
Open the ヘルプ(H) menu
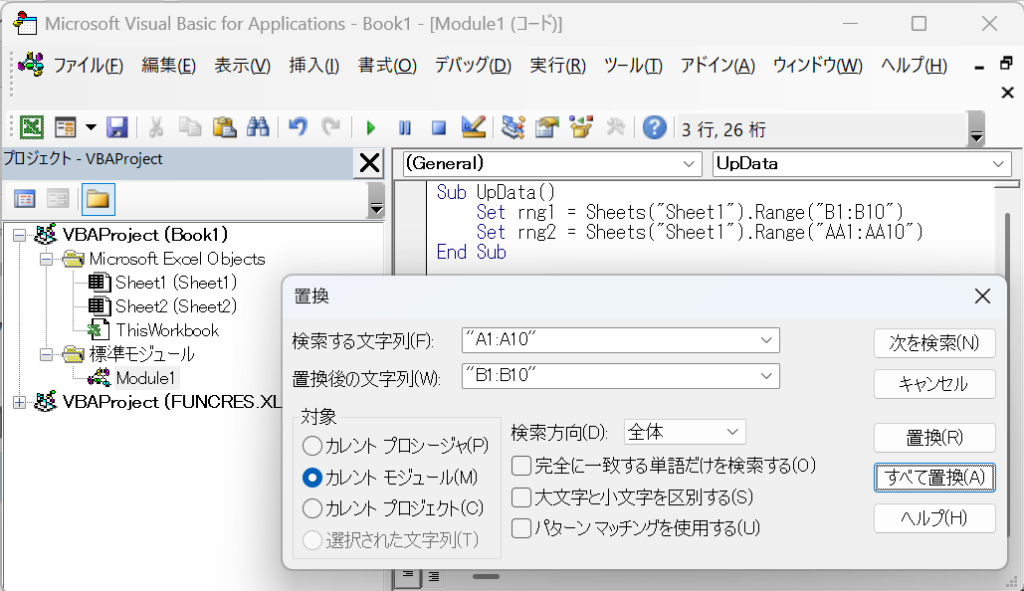coord(914,65)
